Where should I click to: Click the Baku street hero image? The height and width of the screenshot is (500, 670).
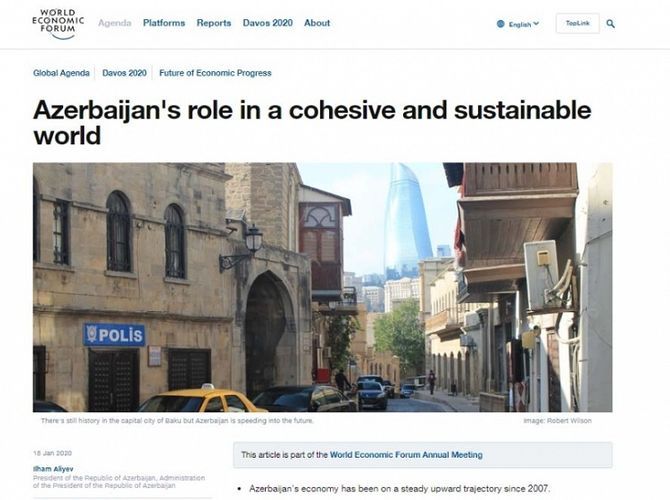click(322, 287)
